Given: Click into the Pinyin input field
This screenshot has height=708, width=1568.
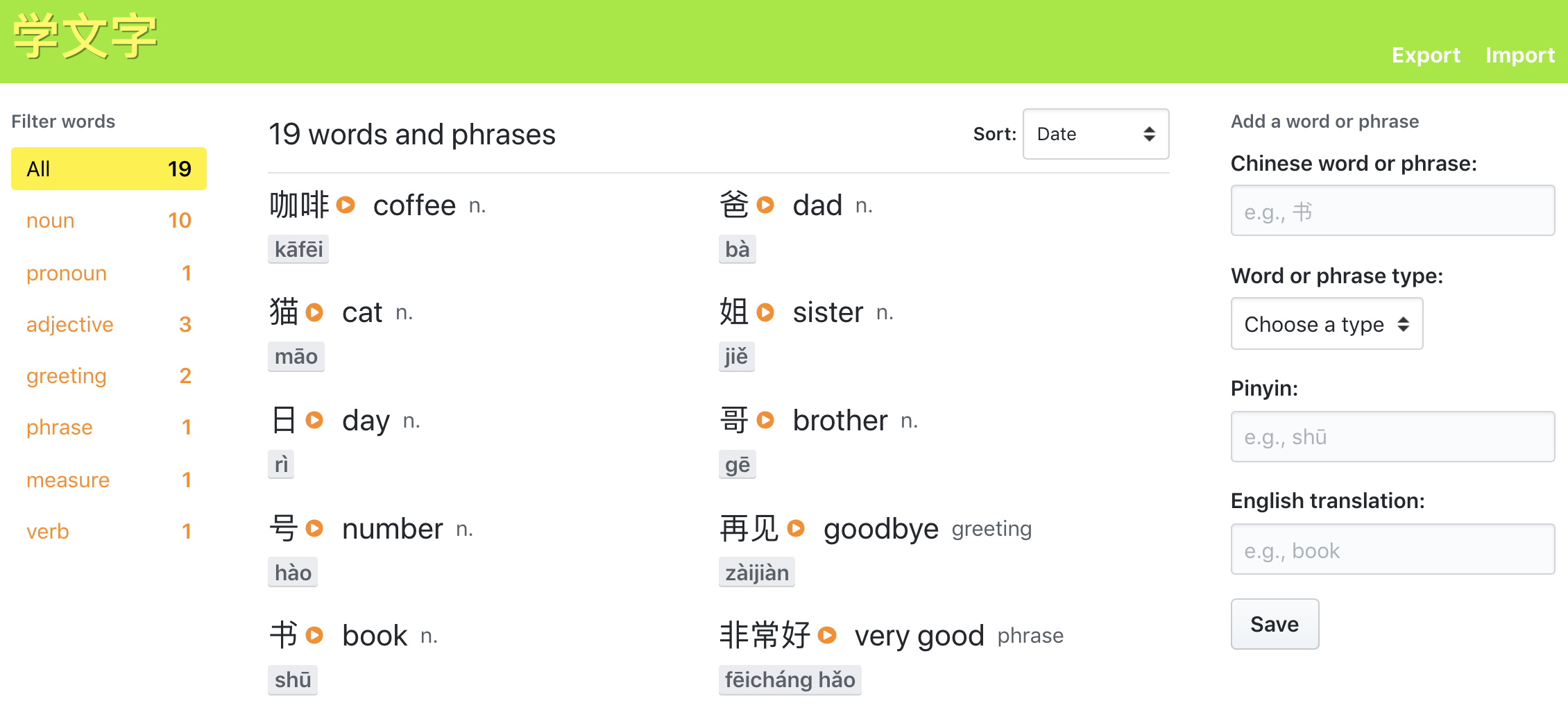Looking at the screenshot, I should pyautogui.click(x=1392, y=437).
